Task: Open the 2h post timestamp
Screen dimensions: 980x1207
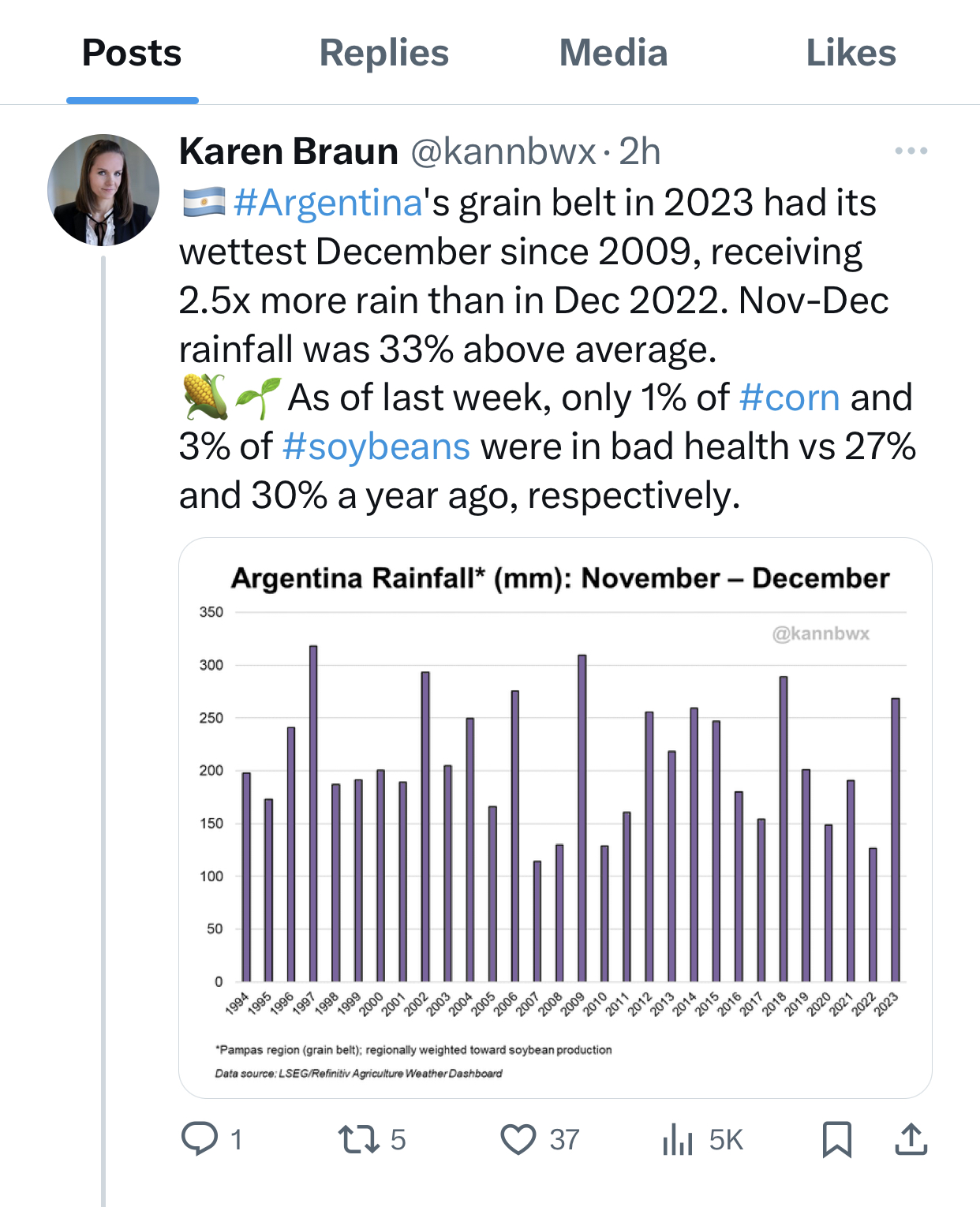Action: (639, 151)
